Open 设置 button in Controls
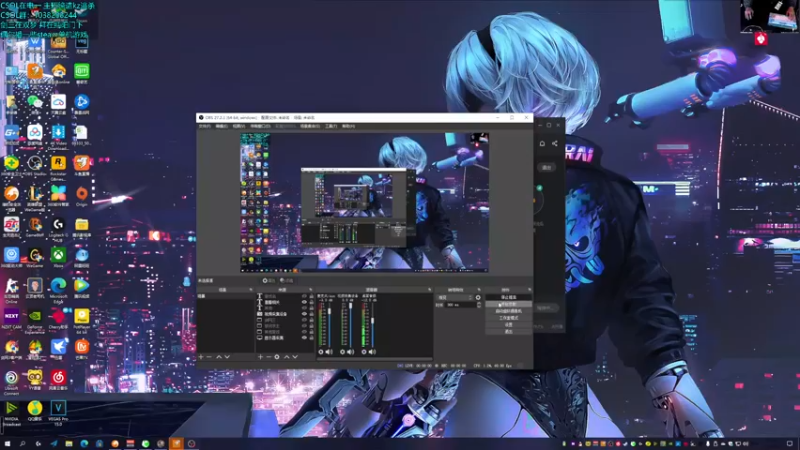The image size is (800, 450). point(509,324)
